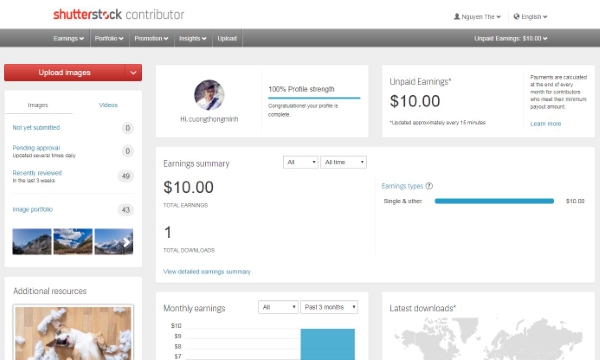Click the profile avatar photo
The height and width of the screenshot is (360, 600).
[x=209, y=94]
